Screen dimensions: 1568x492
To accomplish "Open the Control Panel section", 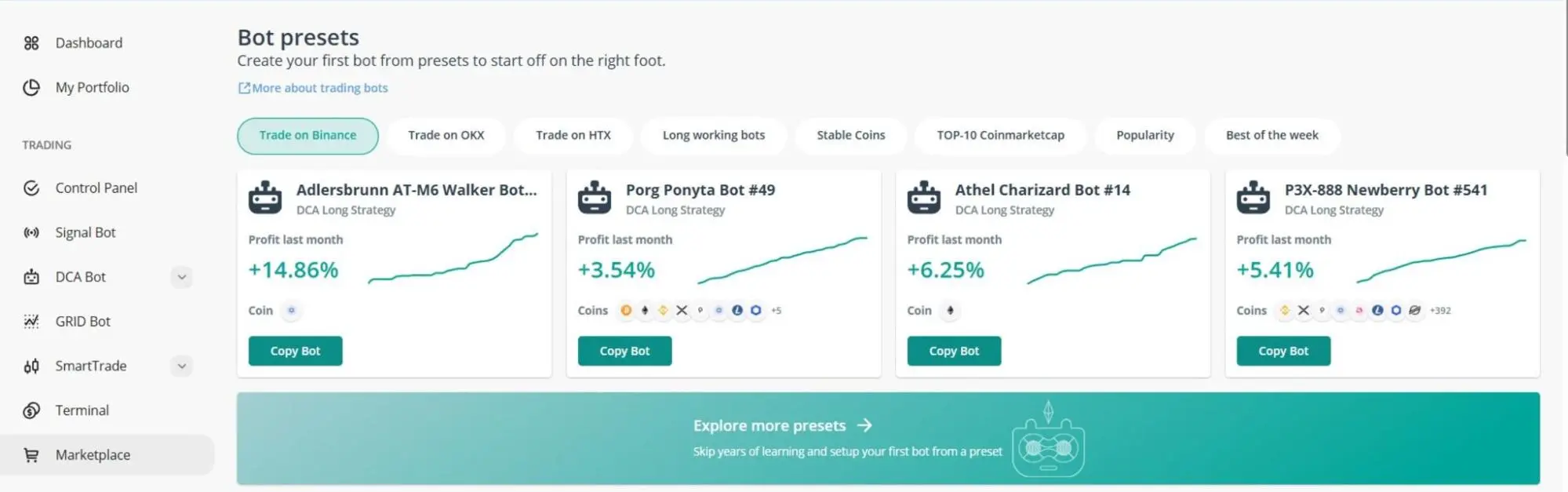I will coord(96,188).
